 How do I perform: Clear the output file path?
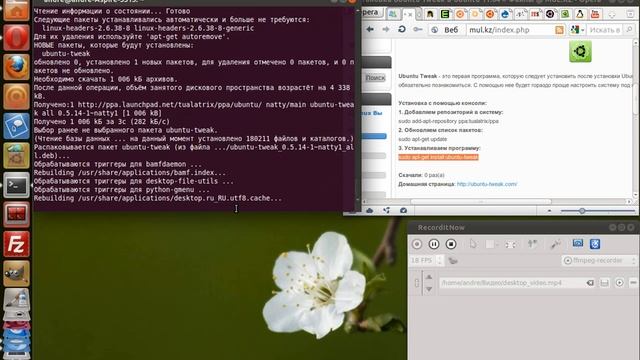[x=590, y=282]
